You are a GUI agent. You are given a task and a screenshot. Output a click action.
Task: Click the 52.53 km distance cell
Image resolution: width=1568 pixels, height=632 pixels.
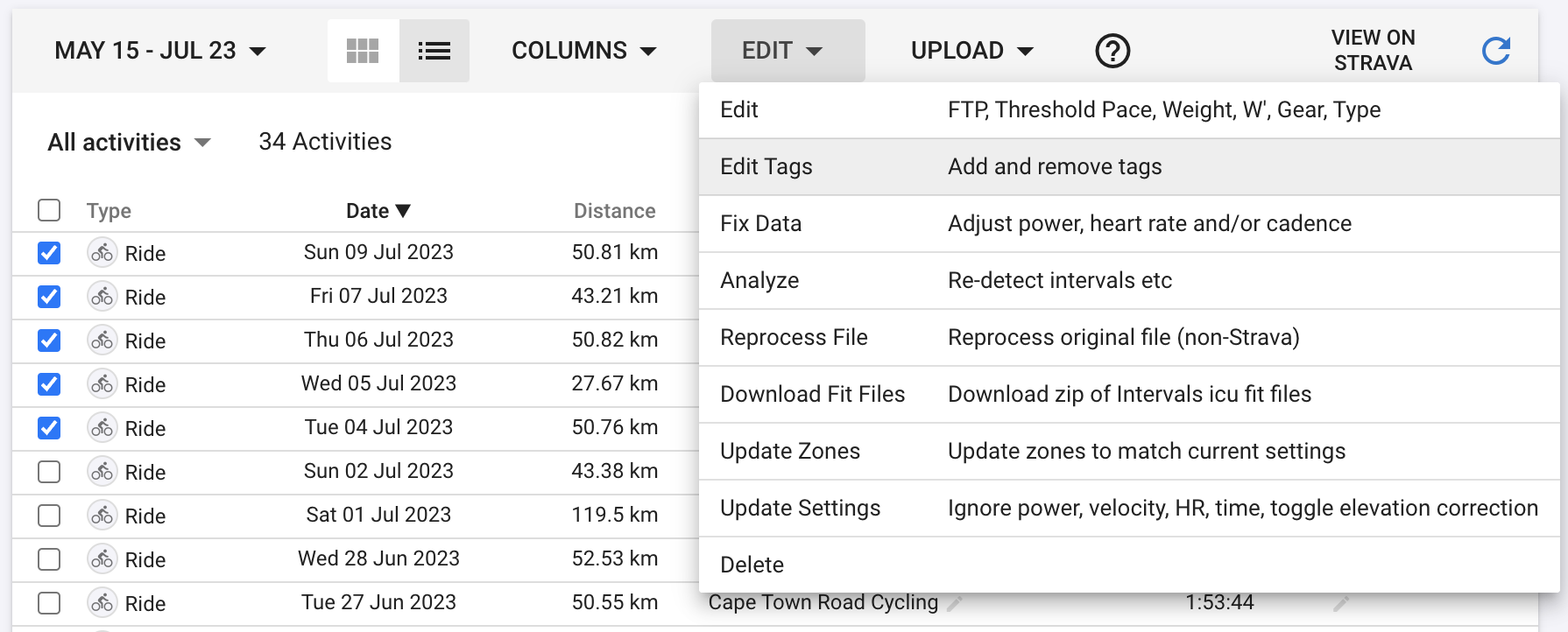(614, 558)
